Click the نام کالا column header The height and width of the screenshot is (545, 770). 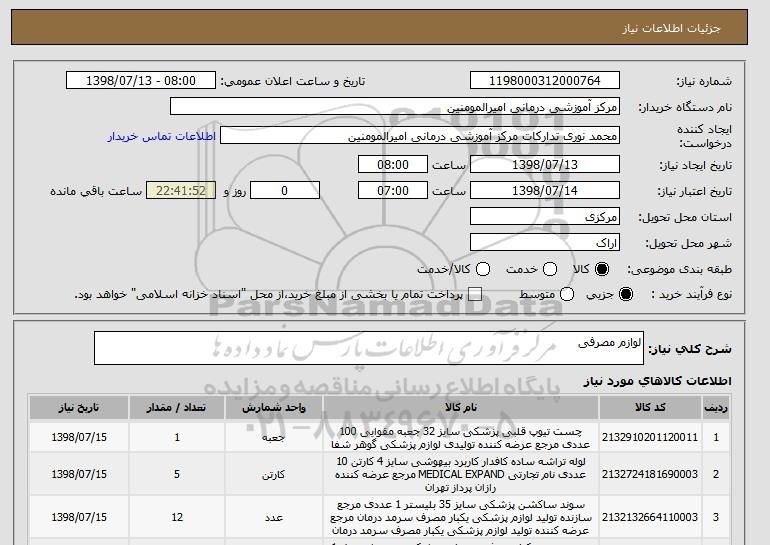tap(461, 407)
